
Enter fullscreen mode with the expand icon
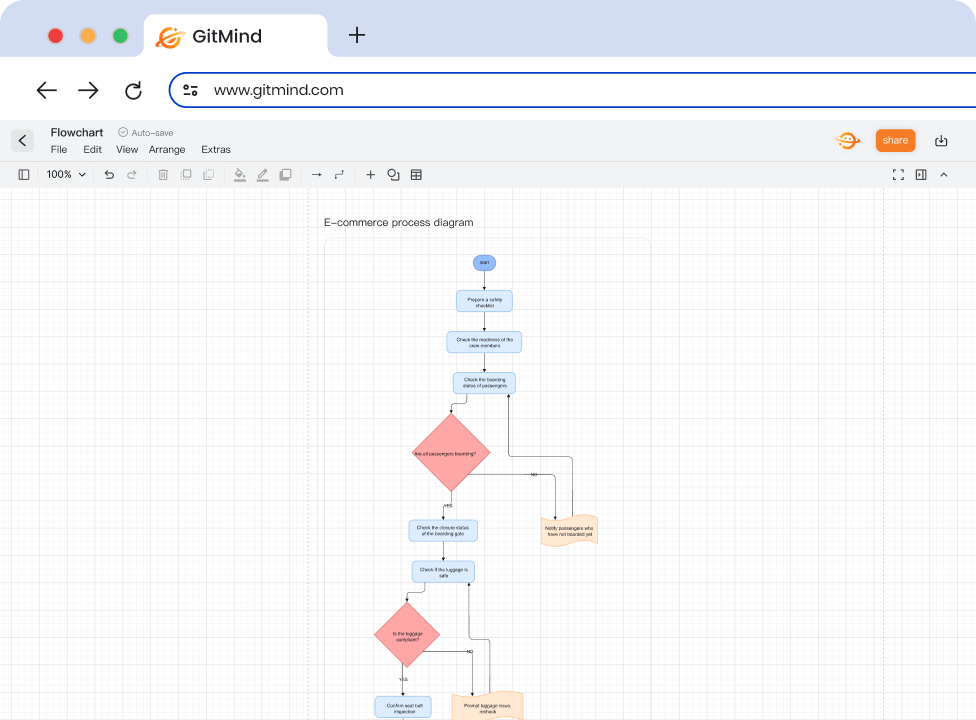click(898, 174)
